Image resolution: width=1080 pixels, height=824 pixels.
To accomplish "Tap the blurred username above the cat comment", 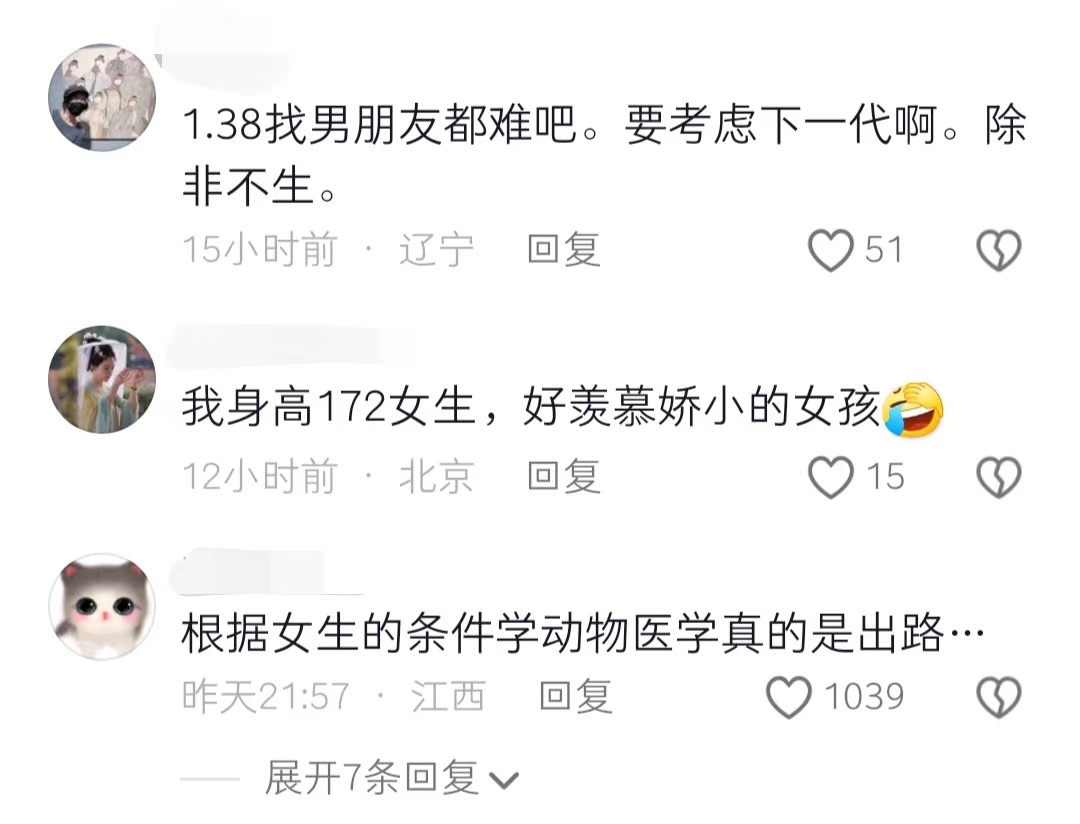I will pos(265,572).
